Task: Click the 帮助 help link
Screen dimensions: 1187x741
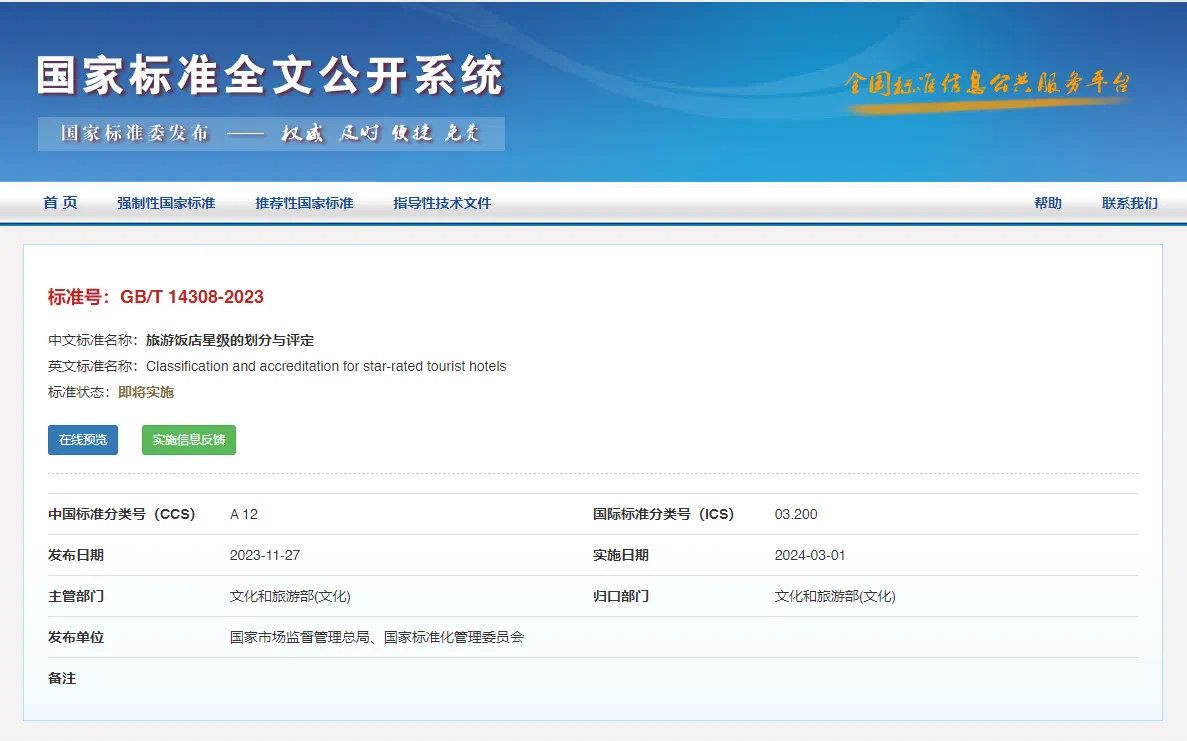Action: coord(1047,202)
